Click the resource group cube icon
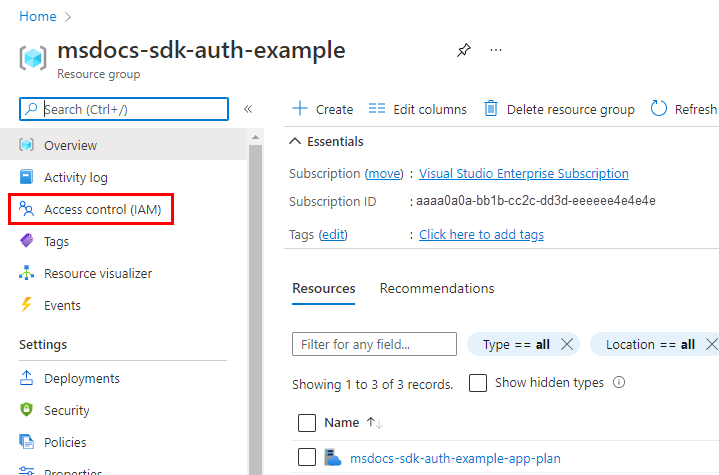Image resolution: width=719 pixels, height=475 pixels. (x=33, y=58)
